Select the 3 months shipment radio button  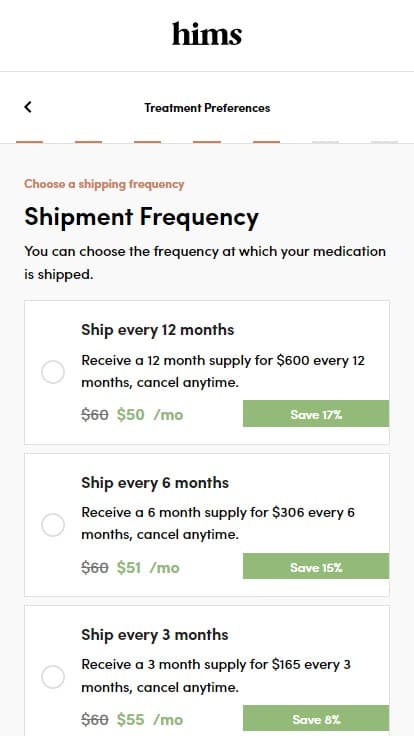(x=53, y=677)
